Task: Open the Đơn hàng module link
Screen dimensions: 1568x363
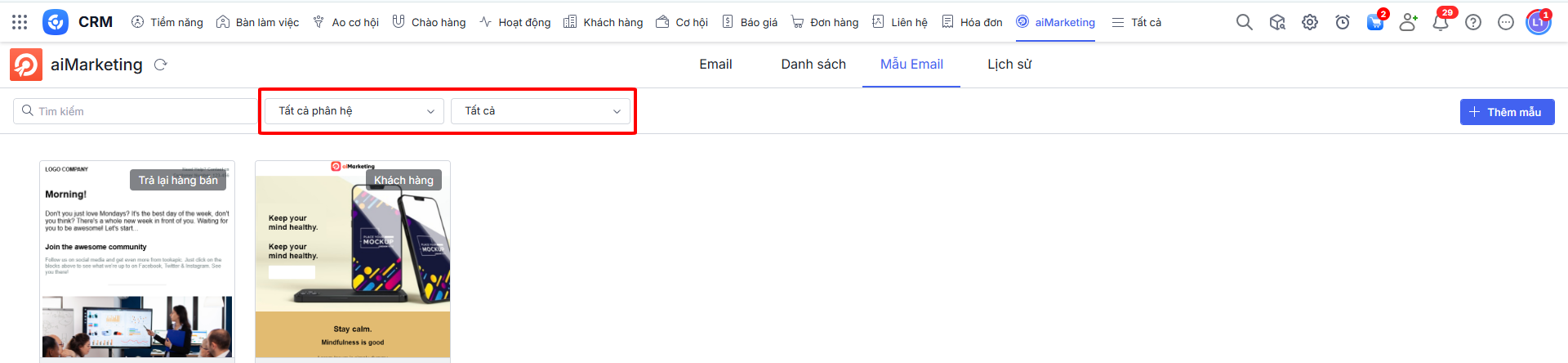Action: [x=825, y=22]
